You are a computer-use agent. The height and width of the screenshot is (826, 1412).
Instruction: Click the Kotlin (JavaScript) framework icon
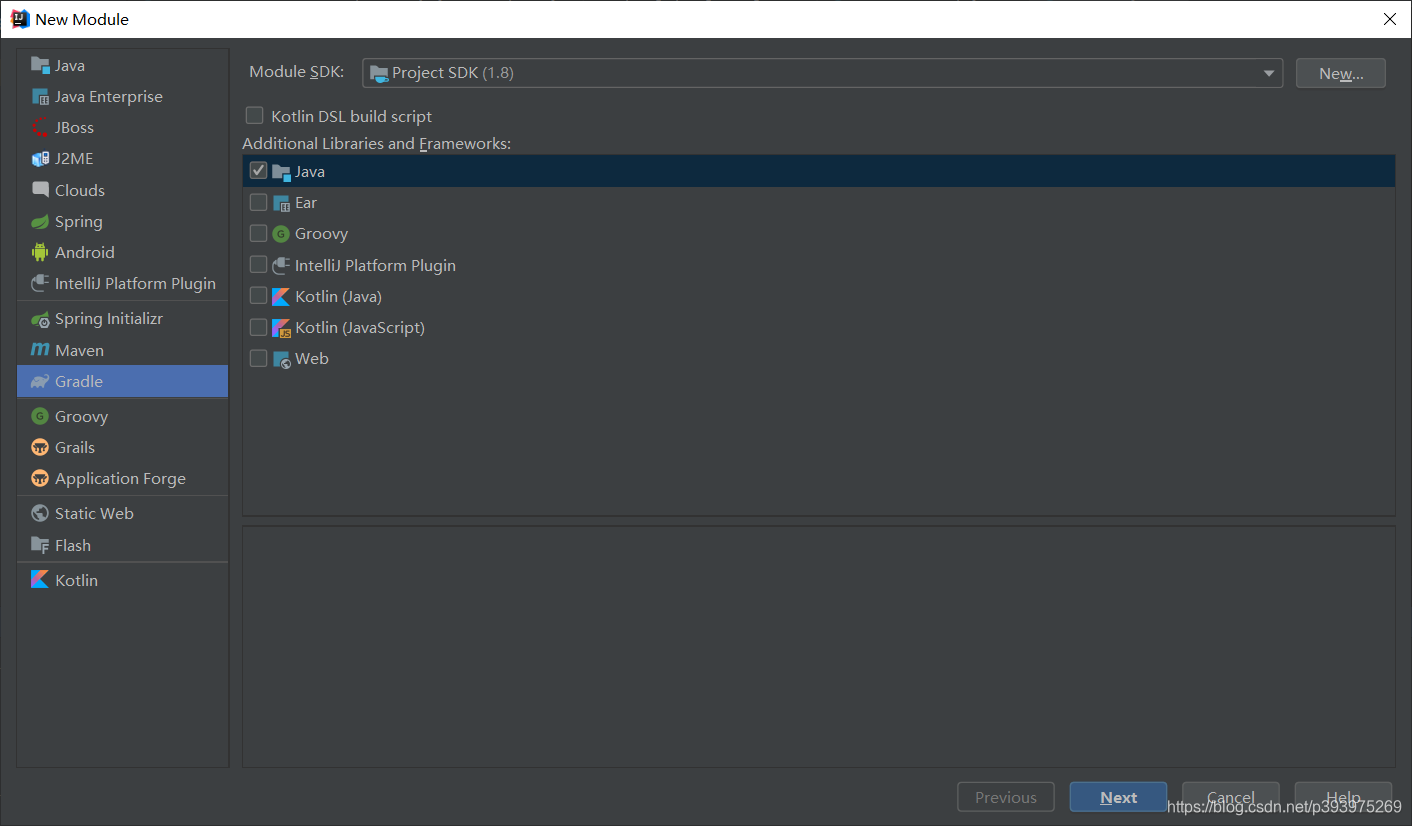point(281,328)
